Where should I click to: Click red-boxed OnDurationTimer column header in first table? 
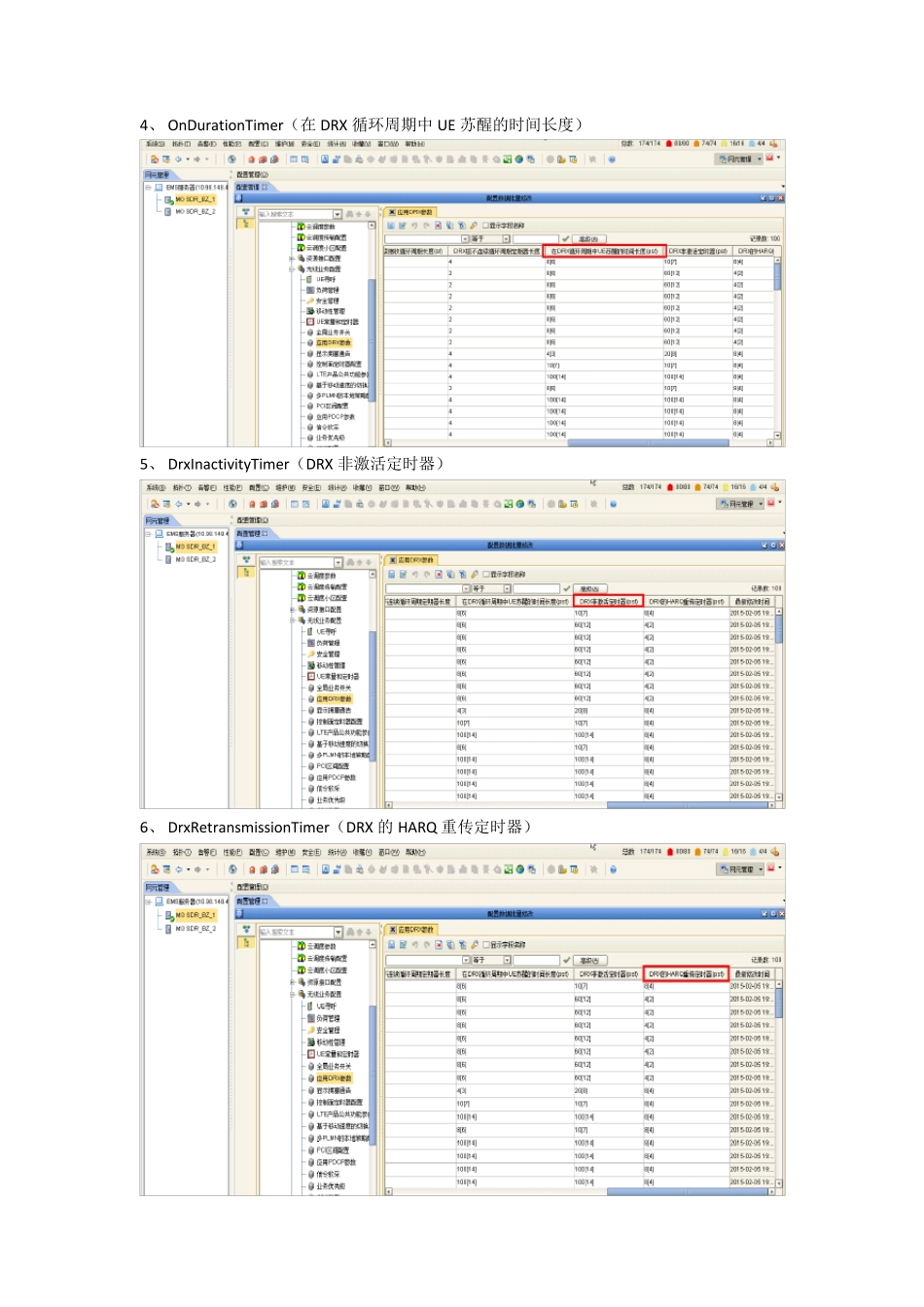[x=604, y=251]
